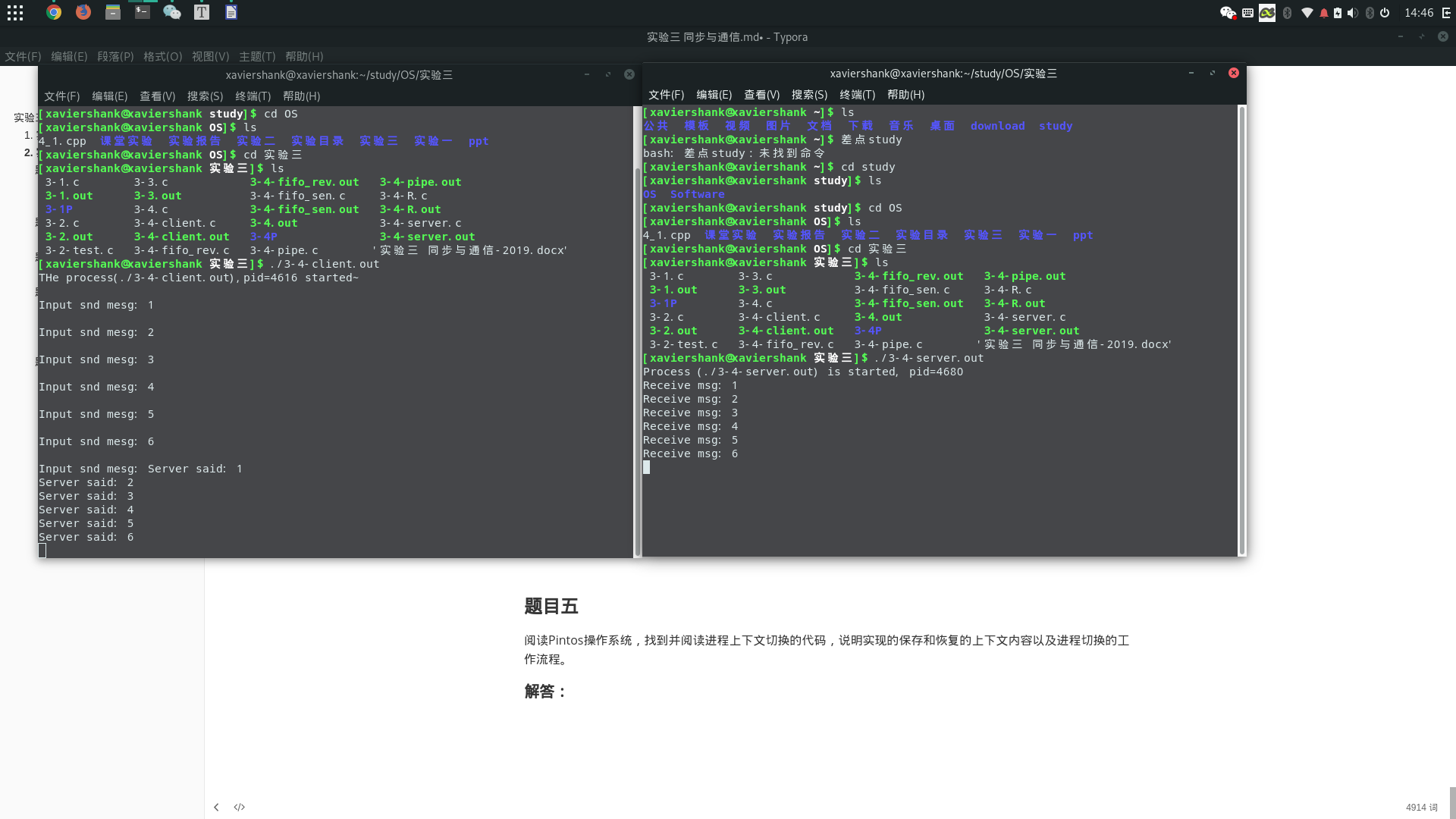Launch LibreOffice from the taskbar
This screenshot has height=819, width=1456.
231,12
